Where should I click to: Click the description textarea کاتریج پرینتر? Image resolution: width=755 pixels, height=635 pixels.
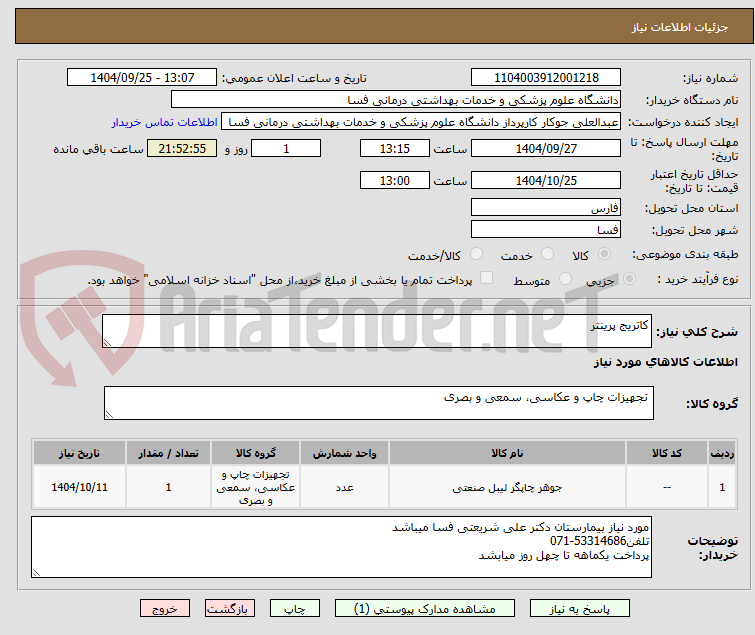pyautogui.click(x=377, y=331)
